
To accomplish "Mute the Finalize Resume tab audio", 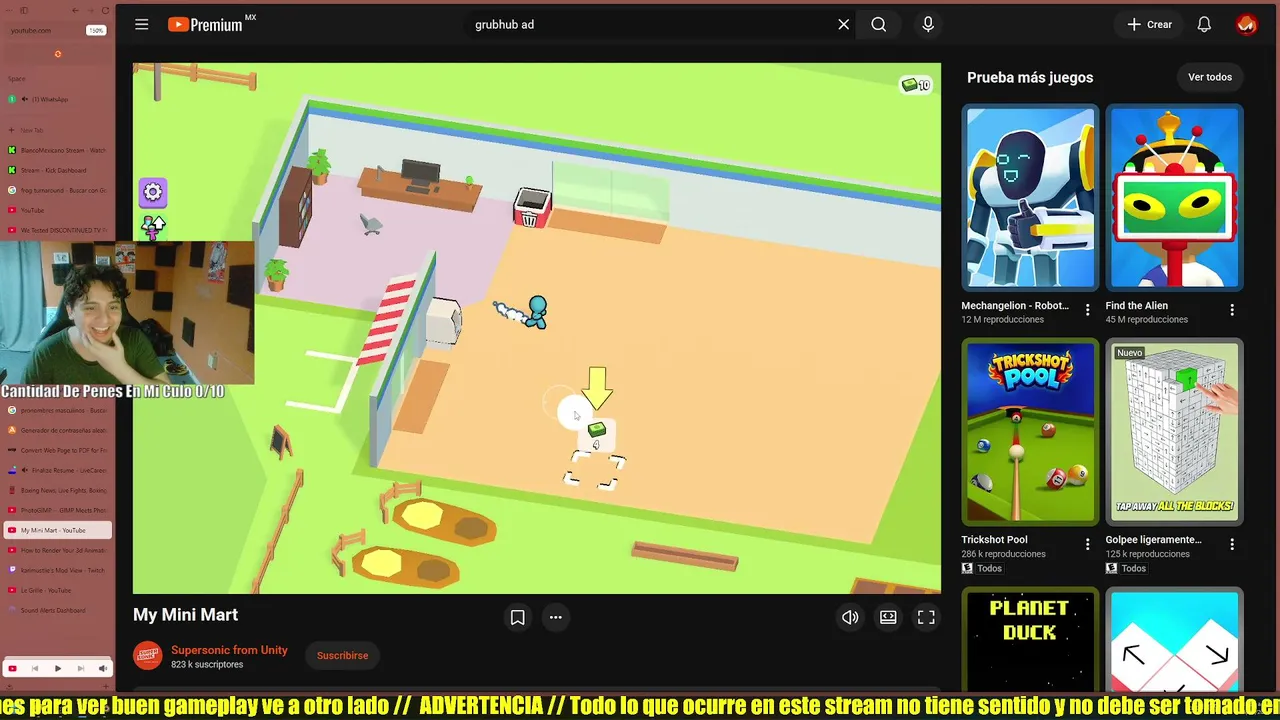I will [x=25, y=470].
